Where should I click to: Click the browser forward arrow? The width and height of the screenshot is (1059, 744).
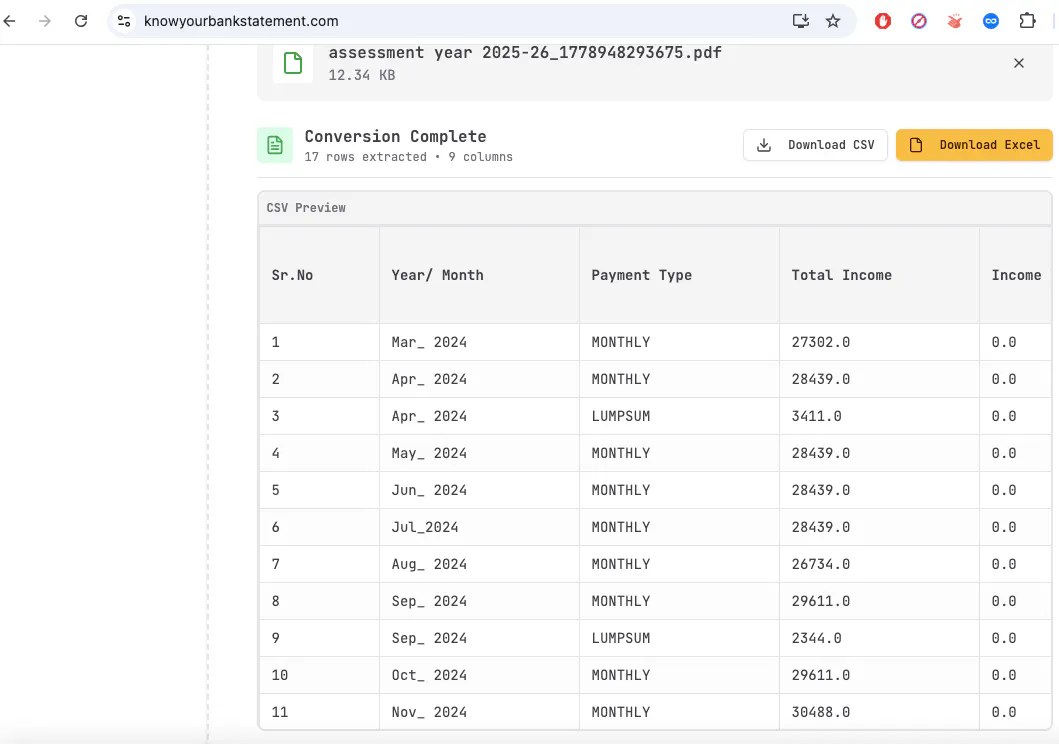click(45, 21)
